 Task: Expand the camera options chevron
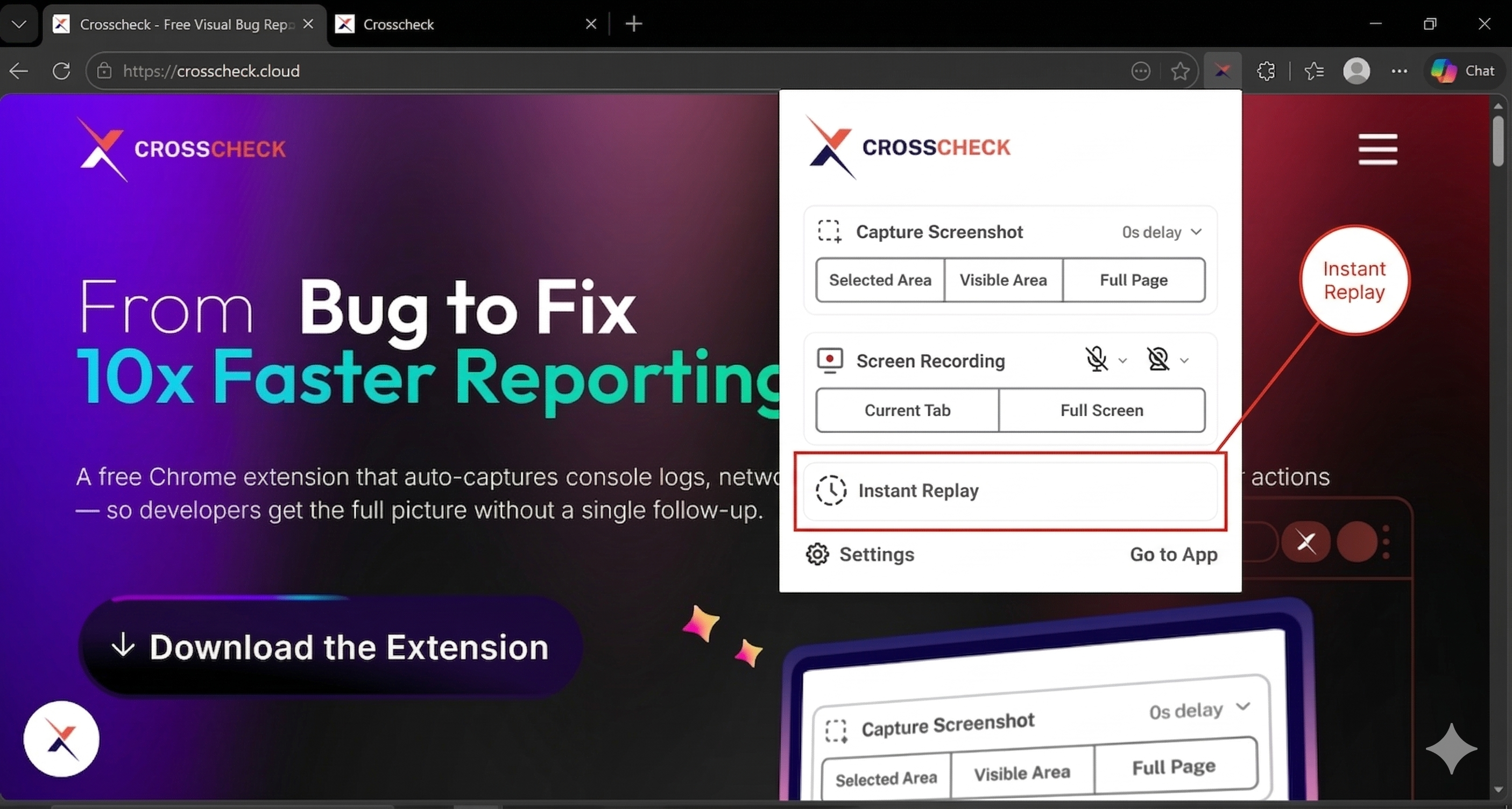click(1184, 360)
